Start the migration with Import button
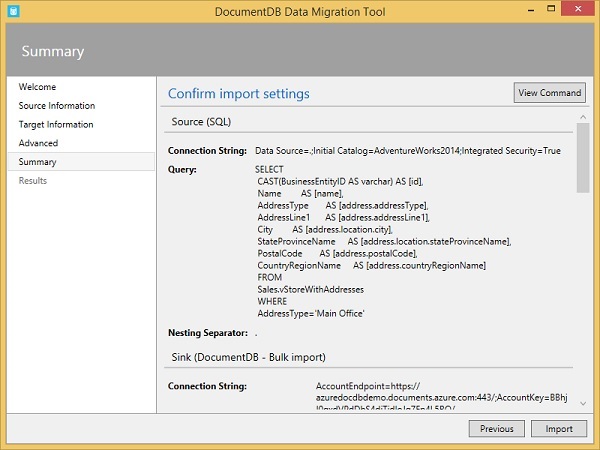This screenshot has height=450, width=600. click(x=559, y=429)
